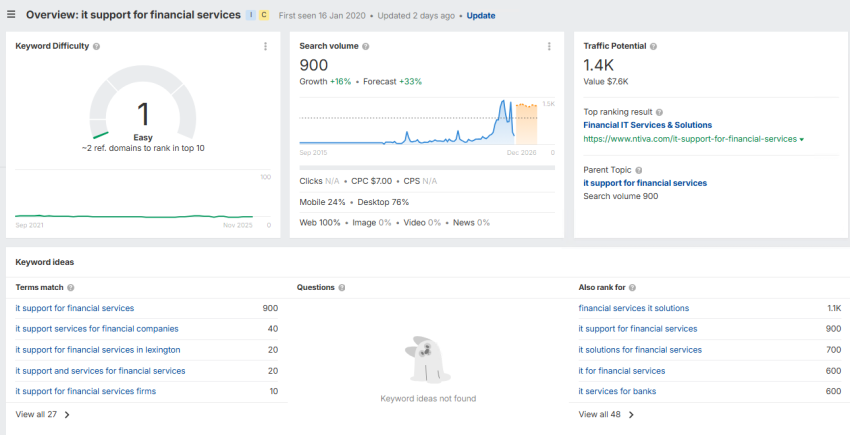Click the Desktop 76% text

click(x=383, y=202)
